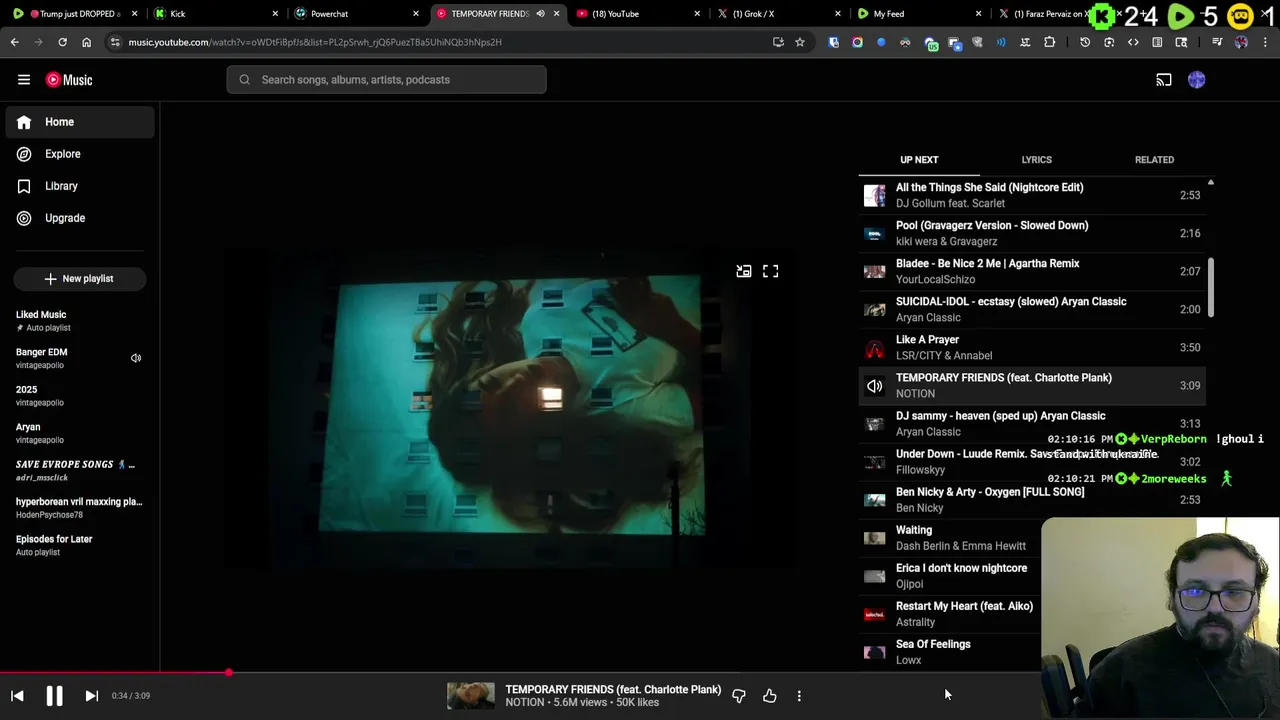Viewport: 1280px width, 720px height.
Task: Play SUICIDAL-IDOL ecstasy from queue
Action: click(x=1032, y=309)
